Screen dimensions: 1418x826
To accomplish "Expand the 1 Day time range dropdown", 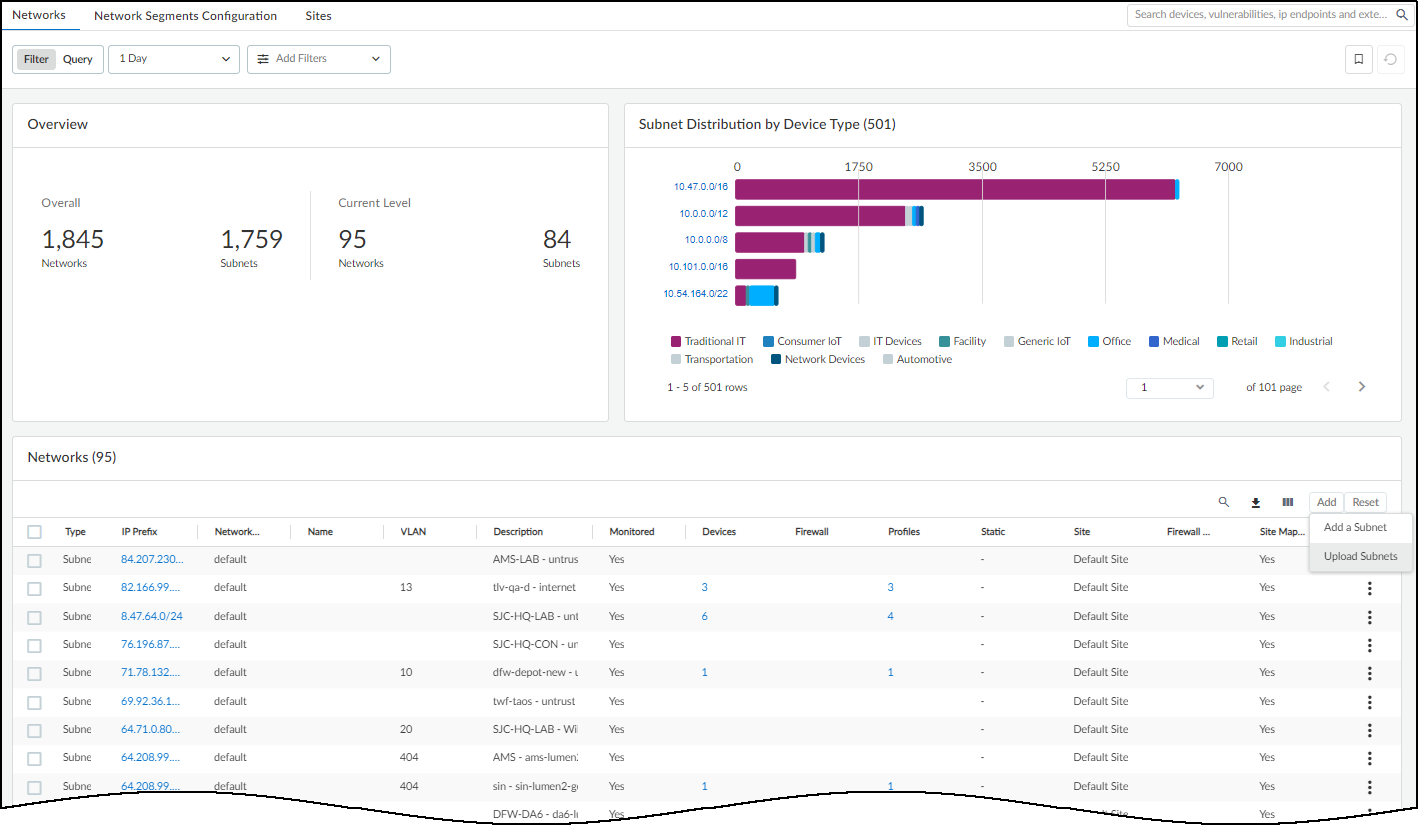I will (x=174, y=59).
